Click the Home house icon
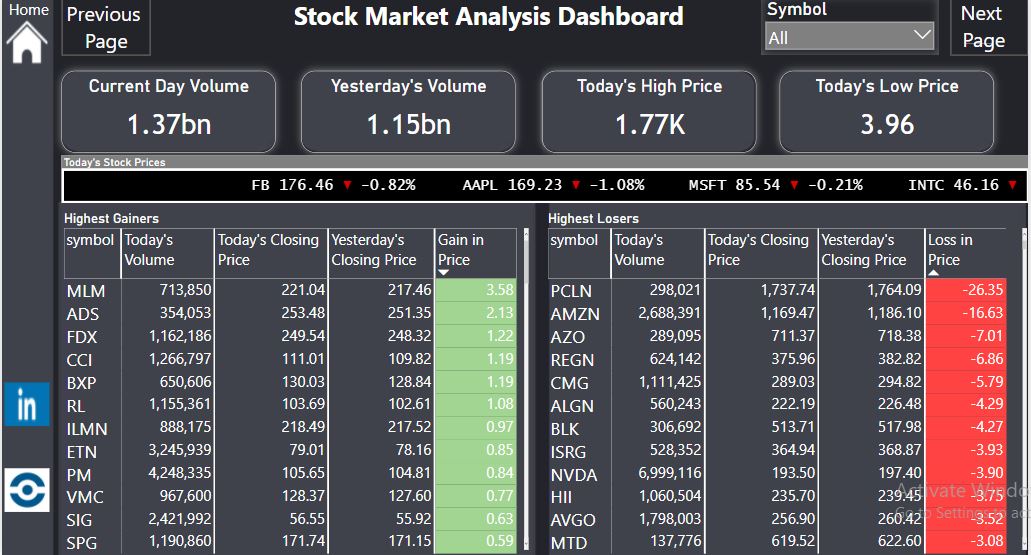 coord(27,43)
